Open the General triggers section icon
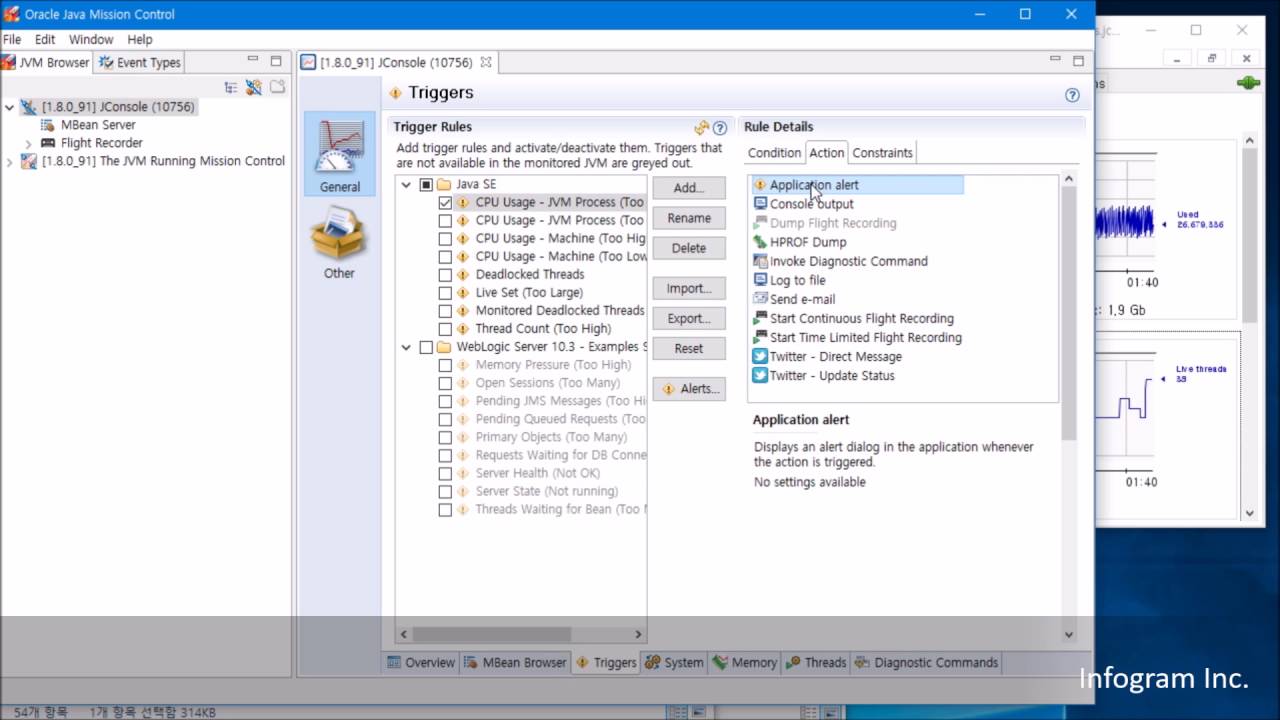 click(x=340, y=154)
